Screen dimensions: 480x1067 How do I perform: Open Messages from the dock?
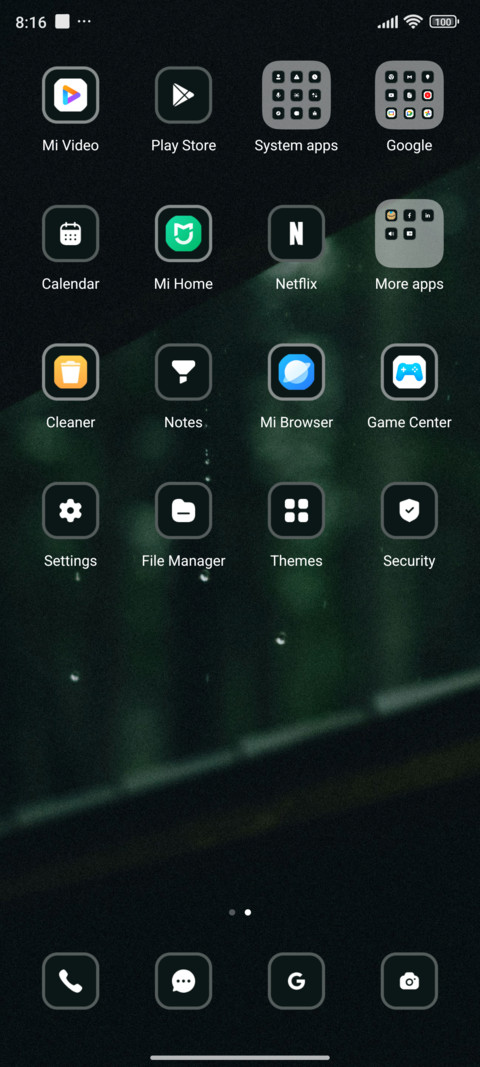click(183, 981)
